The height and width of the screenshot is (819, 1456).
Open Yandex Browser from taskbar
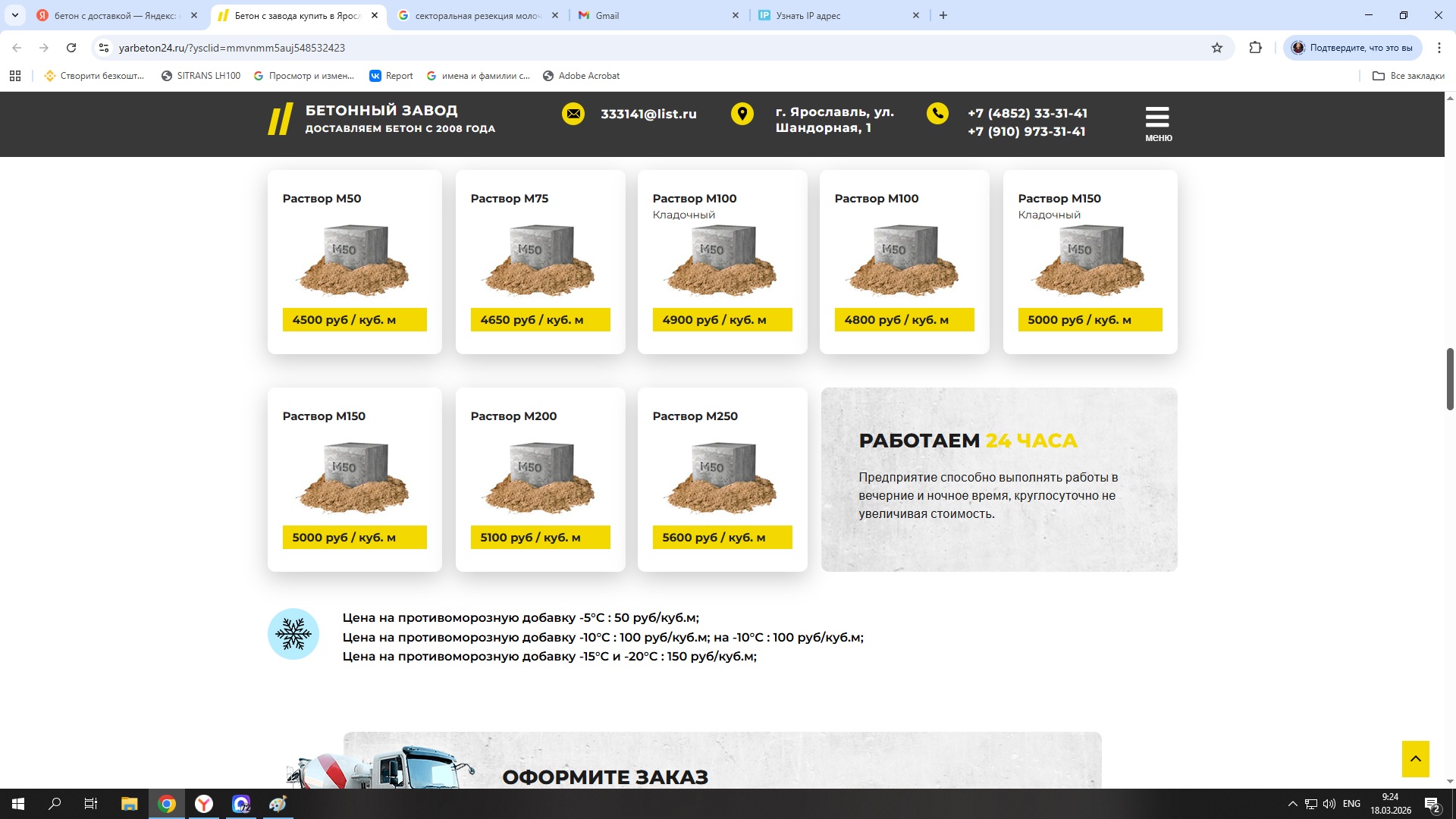tap(203, 804)
